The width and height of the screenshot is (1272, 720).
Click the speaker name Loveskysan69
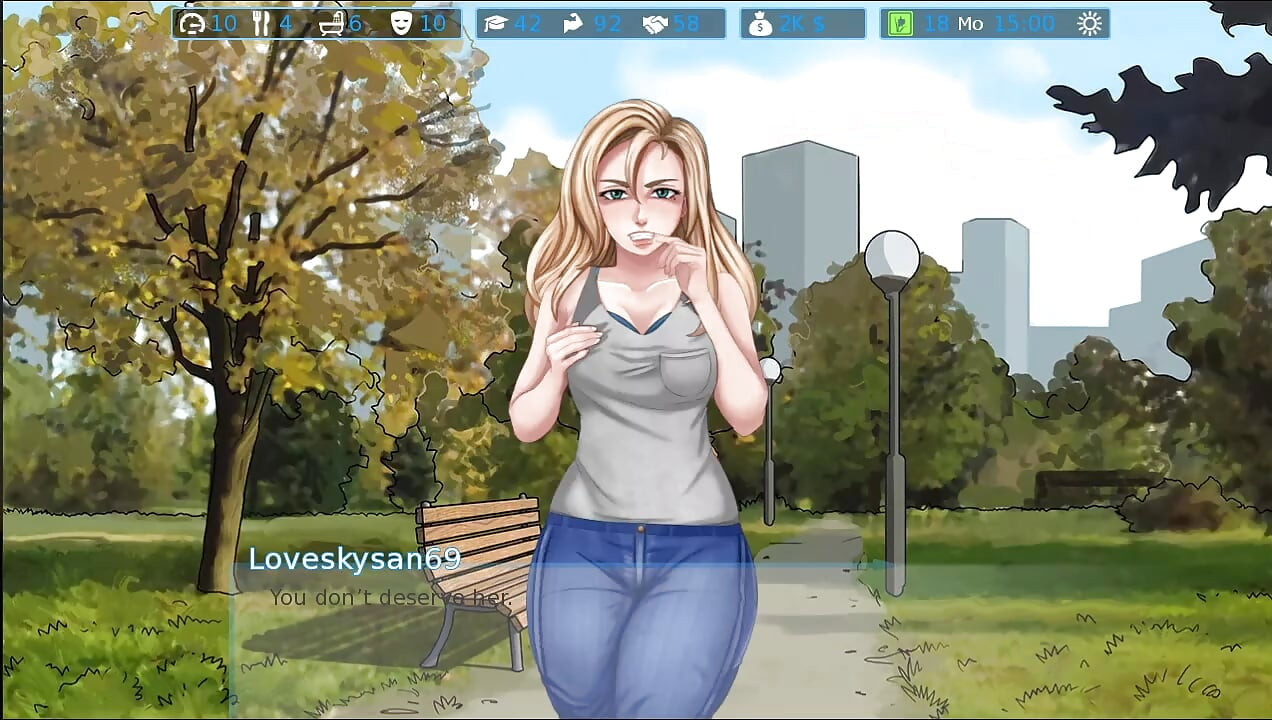pyautogui.click(x=354, y=559)
